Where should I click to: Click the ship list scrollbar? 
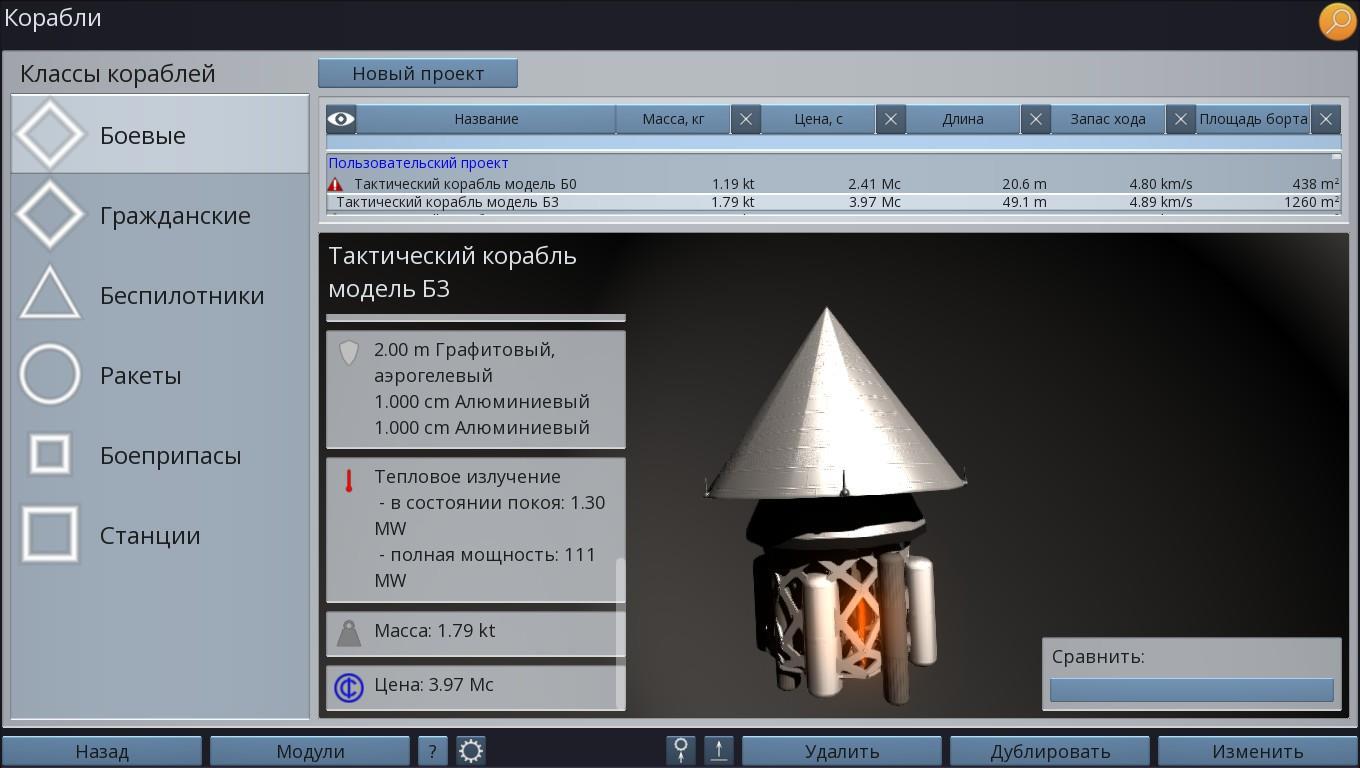click(1336, 157)
